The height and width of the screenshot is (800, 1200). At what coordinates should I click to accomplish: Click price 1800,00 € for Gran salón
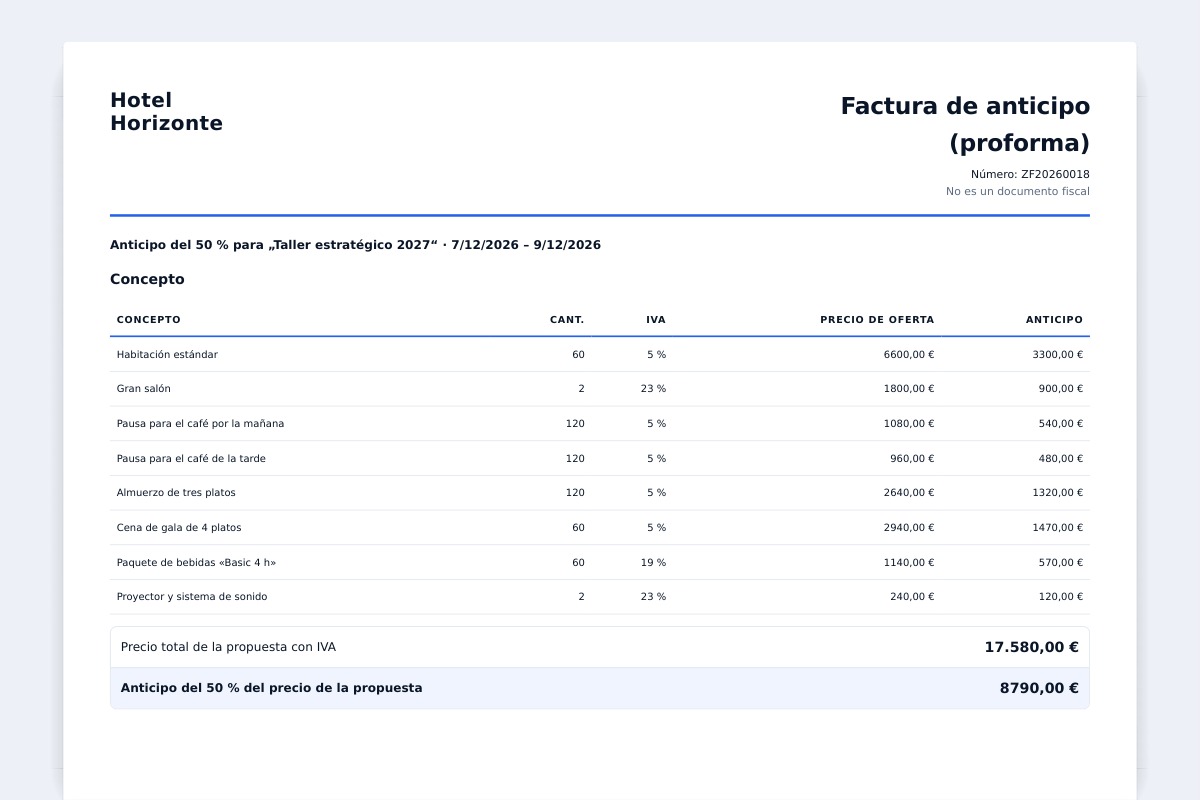click(909, 389)
